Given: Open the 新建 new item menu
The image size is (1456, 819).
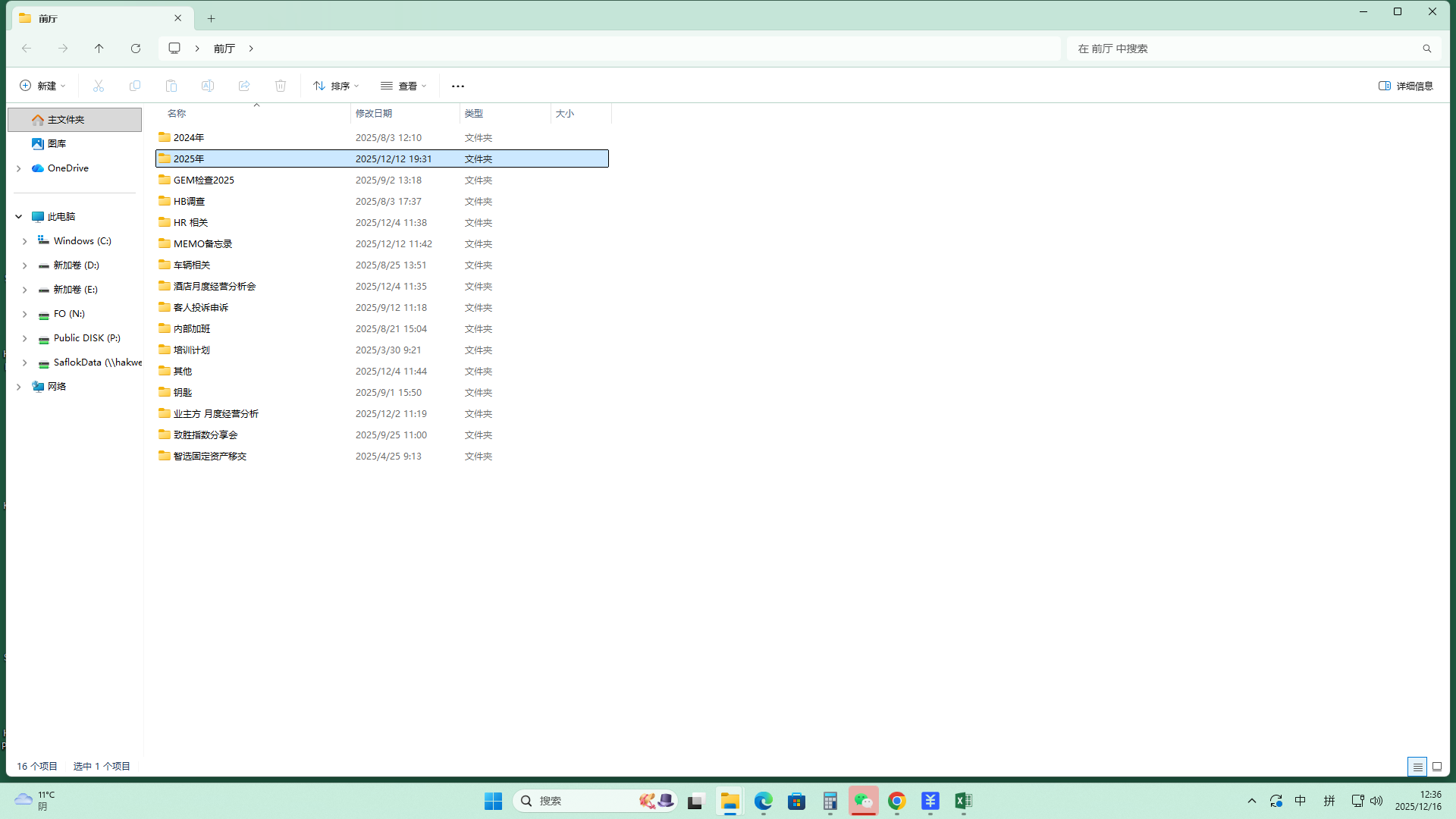Looking at the screenshot, I should coord(43,86).
